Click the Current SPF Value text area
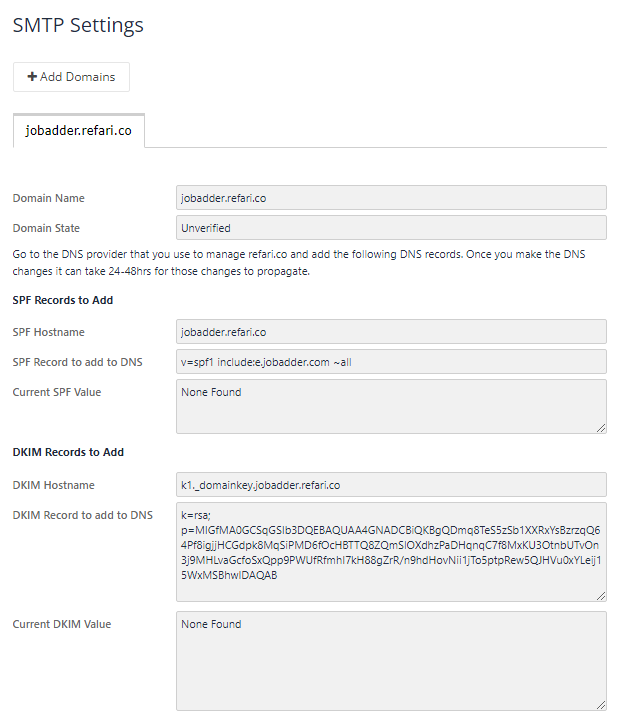619x722 pixels. [391, 407]
